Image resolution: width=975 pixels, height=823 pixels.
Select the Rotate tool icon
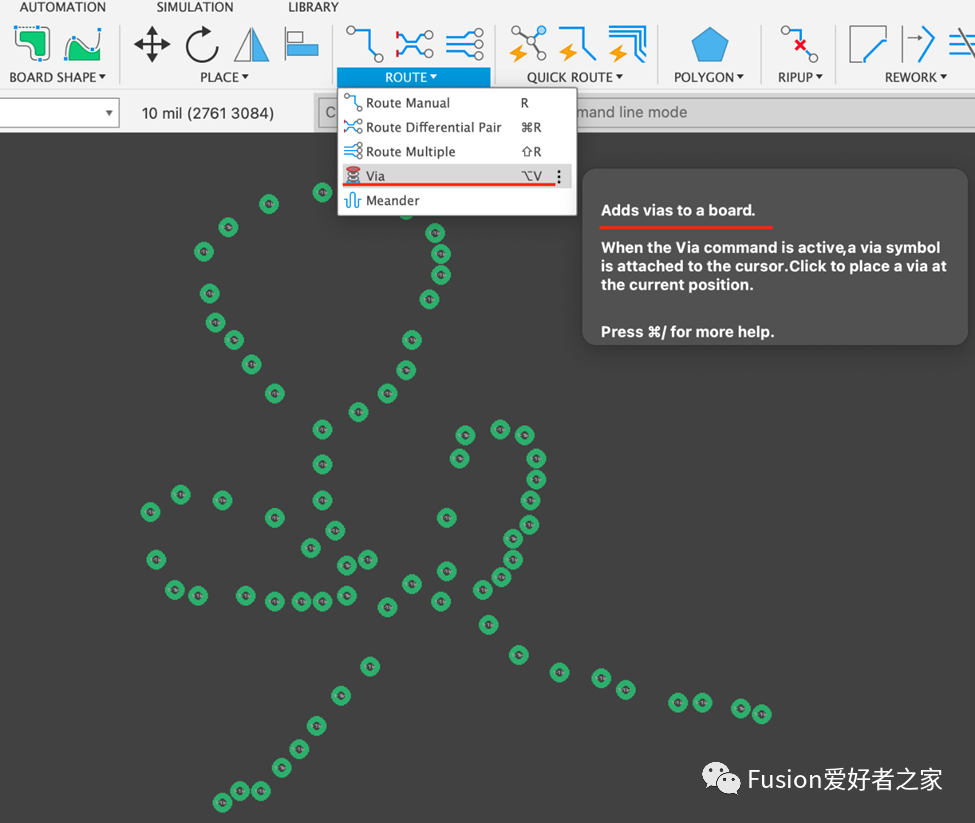click(202, 44)
